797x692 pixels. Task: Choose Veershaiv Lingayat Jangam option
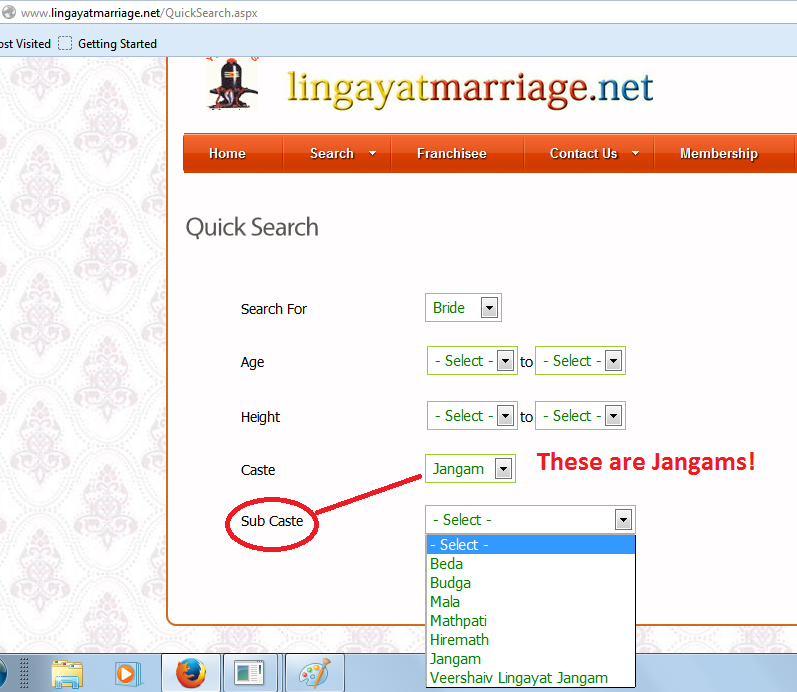518,678
